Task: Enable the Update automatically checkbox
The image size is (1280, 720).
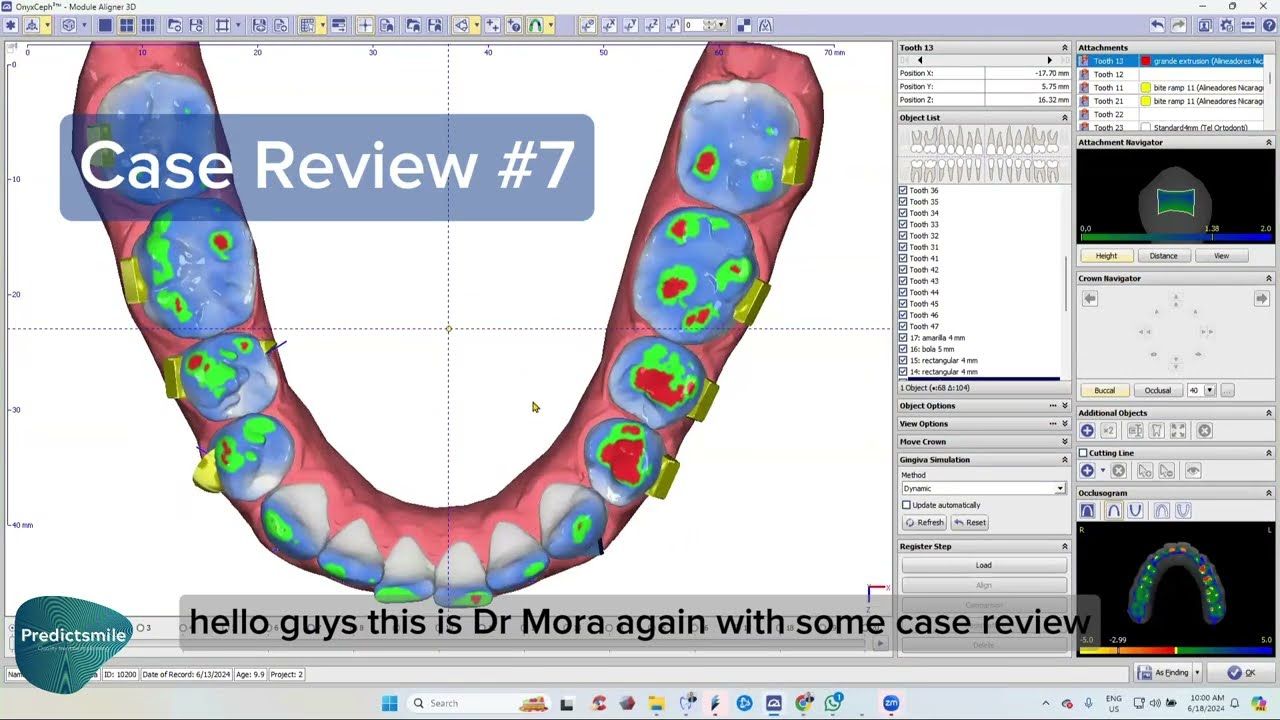Action: pyautogui.click(x=906, y=505)
